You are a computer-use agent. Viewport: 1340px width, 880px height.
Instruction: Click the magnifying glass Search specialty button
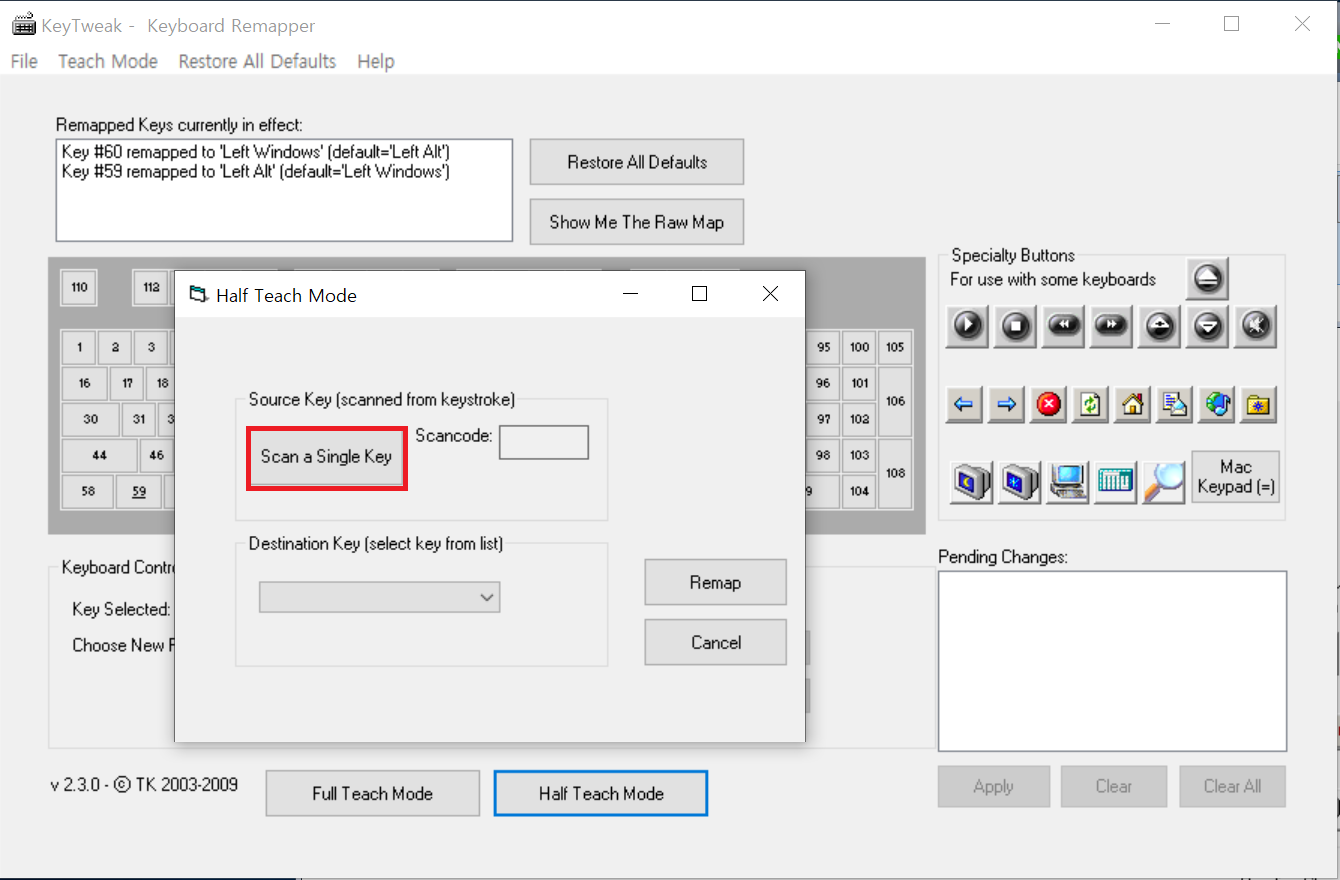1163,481
